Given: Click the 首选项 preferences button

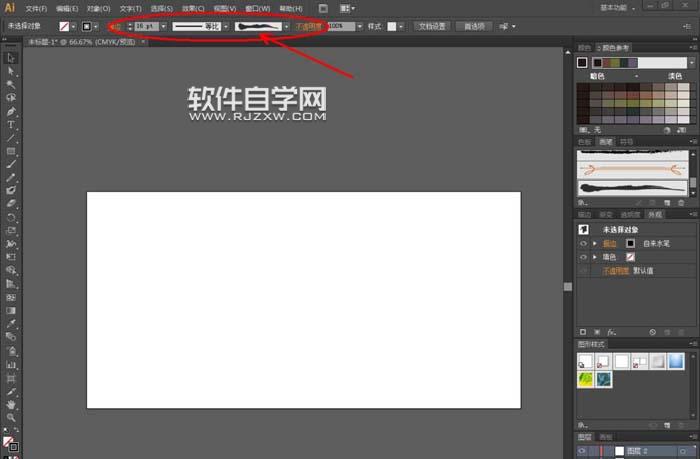Looking at the screenshot, I should click(x=474, y=26).
